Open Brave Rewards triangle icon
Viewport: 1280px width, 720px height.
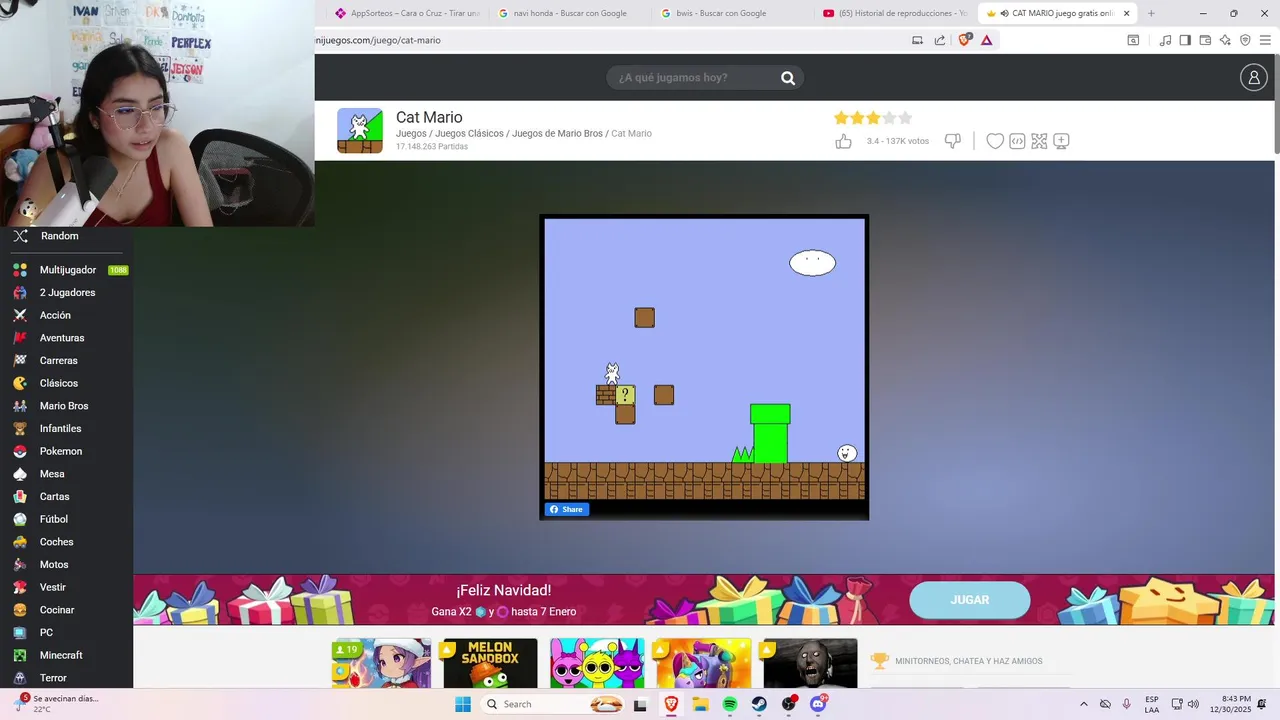click(987, 40)
